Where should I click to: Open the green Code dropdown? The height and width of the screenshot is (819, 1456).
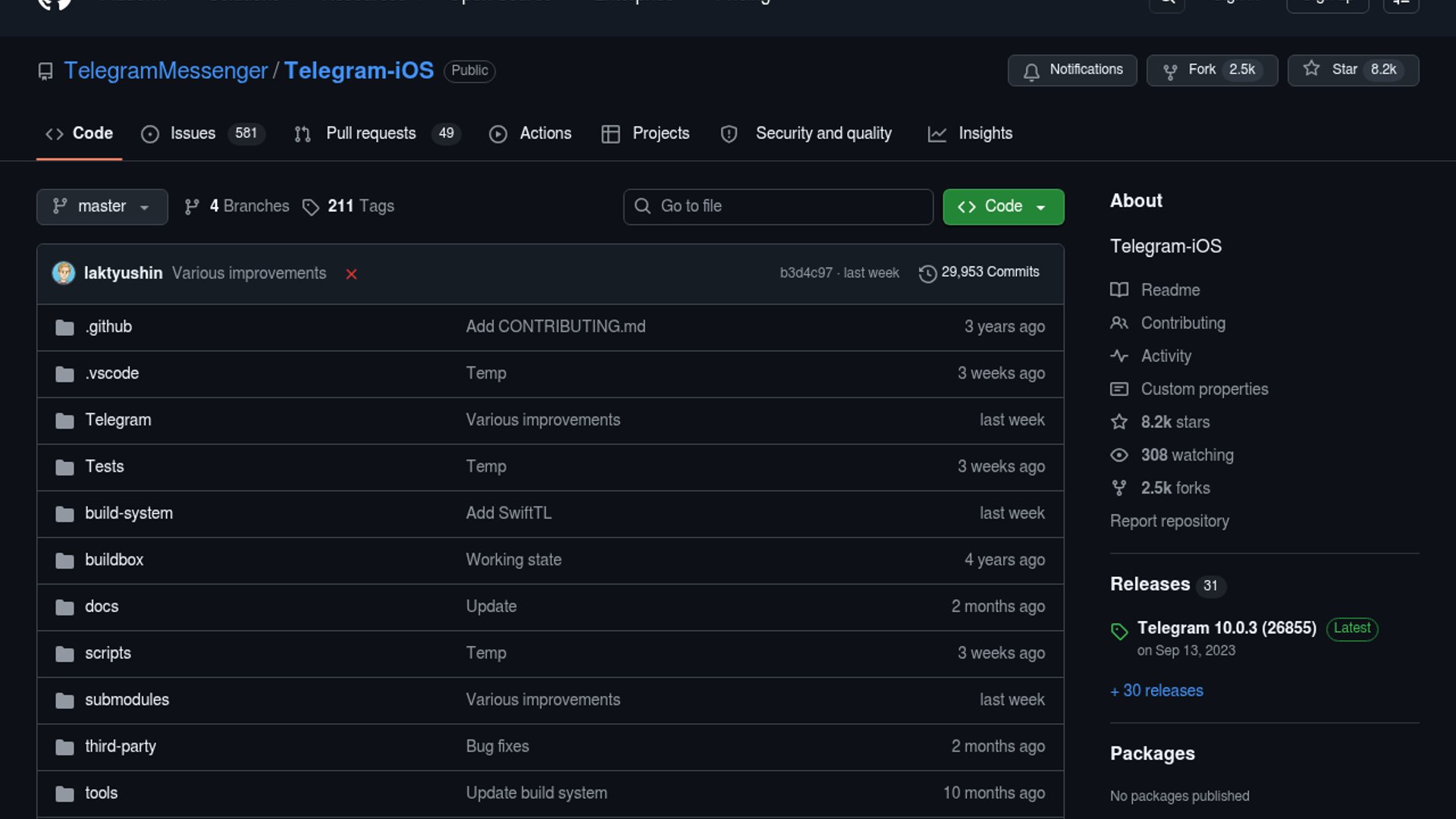coord(1003,206)
